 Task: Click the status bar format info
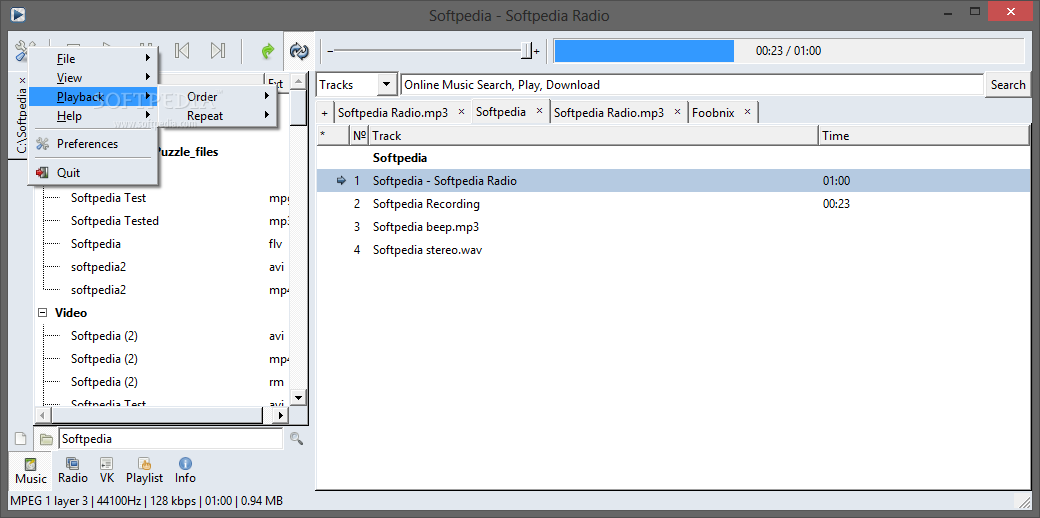147,501
